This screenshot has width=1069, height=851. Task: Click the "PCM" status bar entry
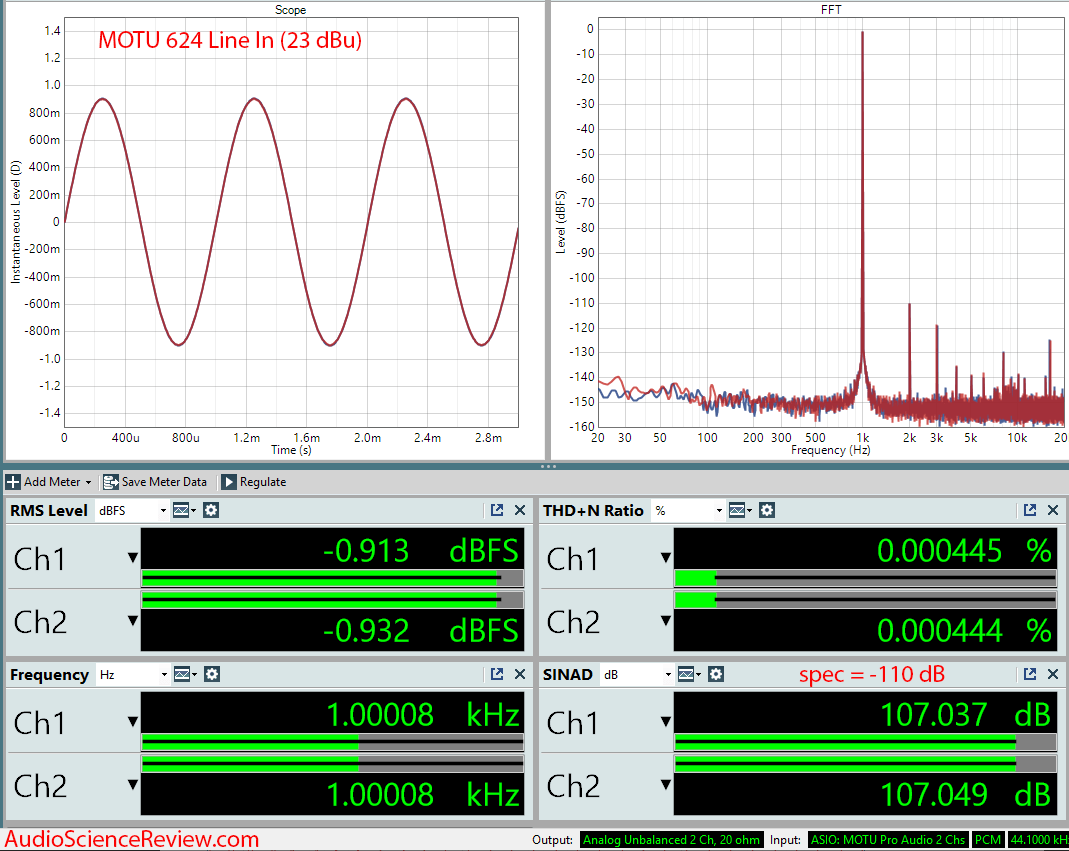pos(988,840)
